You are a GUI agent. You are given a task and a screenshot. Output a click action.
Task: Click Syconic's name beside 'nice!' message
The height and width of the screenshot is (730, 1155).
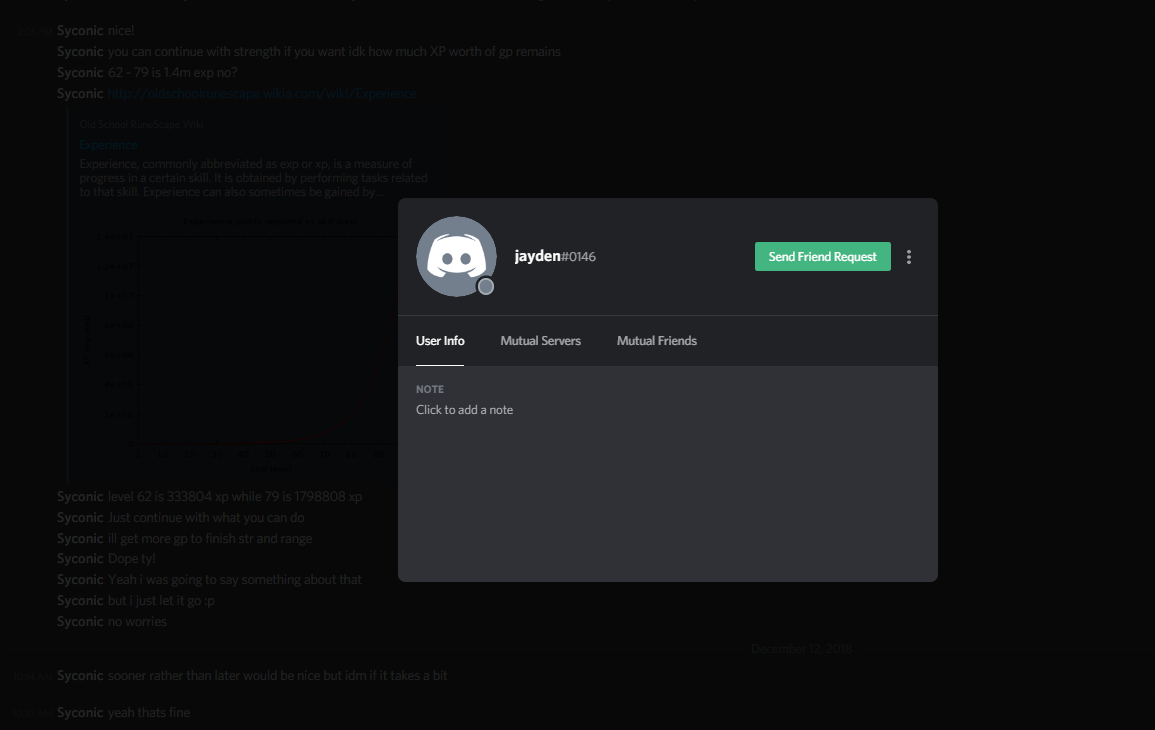(80, 30)
